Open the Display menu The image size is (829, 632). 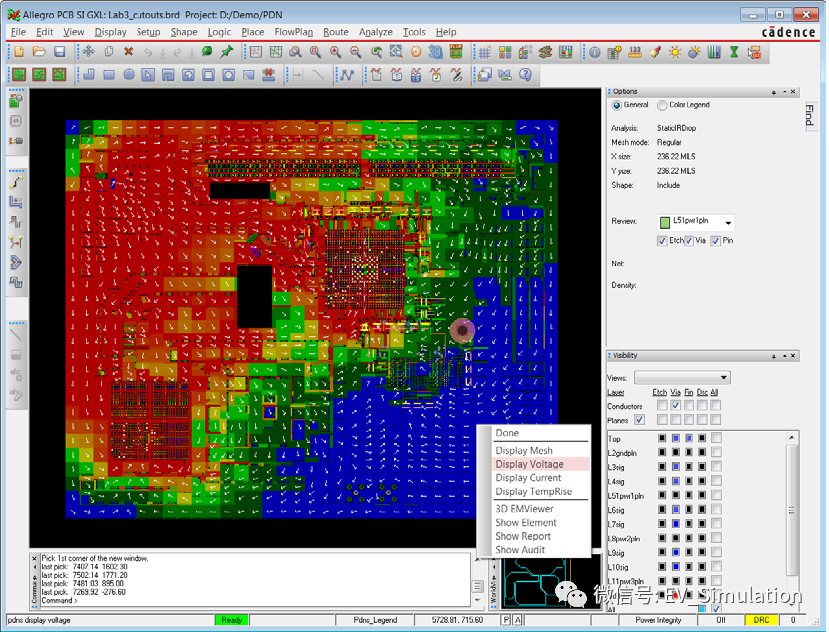[x=110, y=32]
